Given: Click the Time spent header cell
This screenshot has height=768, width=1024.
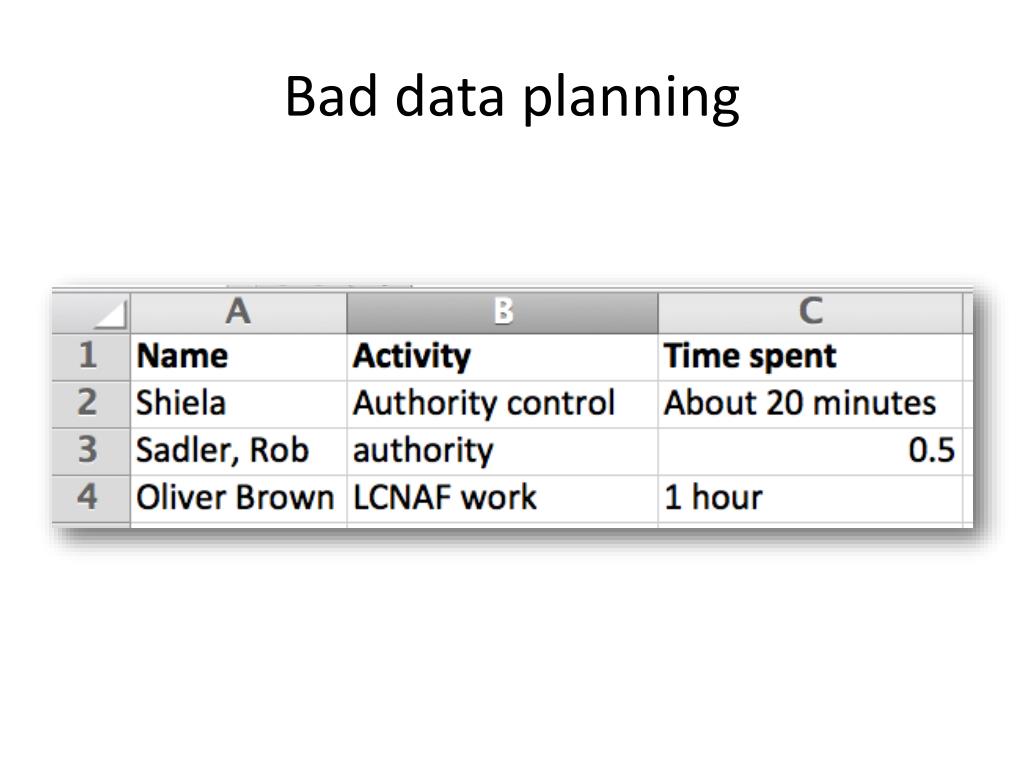Looking at the screenshot, I should (x=810, y=357).
